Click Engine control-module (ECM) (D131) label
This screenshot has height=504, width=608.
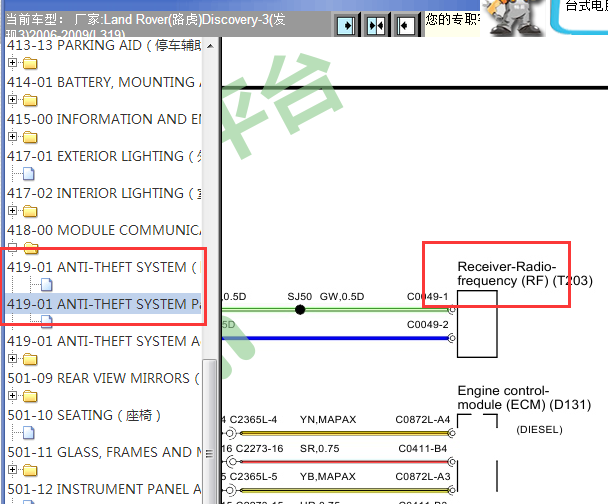pyautogui.click(x=524, y=397)
